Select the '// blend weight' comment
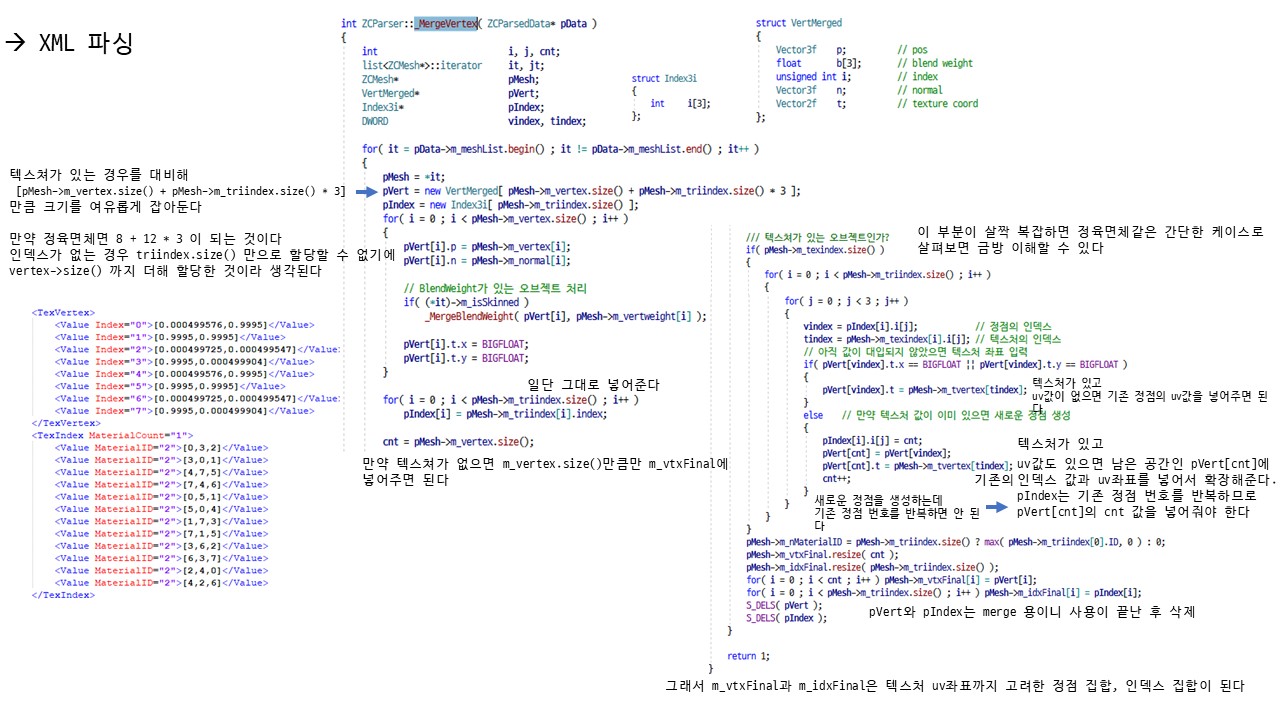1280x720 pixels. point(934,63)
